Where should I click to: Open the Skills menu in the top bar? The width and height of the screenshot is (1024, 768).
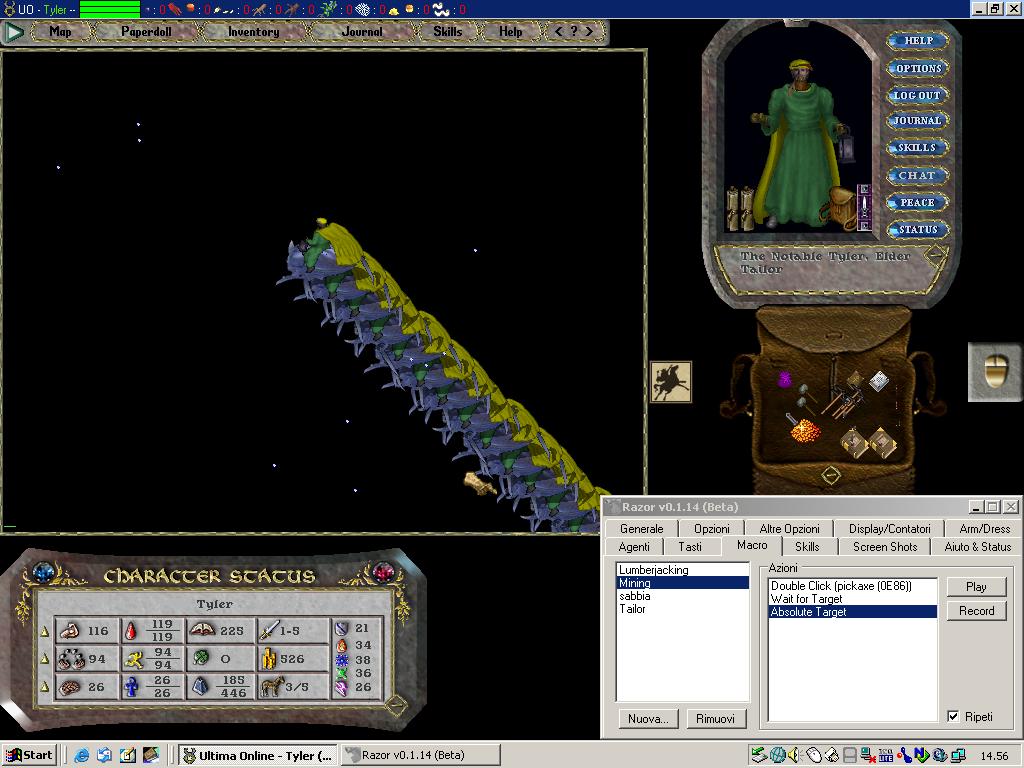point(448,31)
